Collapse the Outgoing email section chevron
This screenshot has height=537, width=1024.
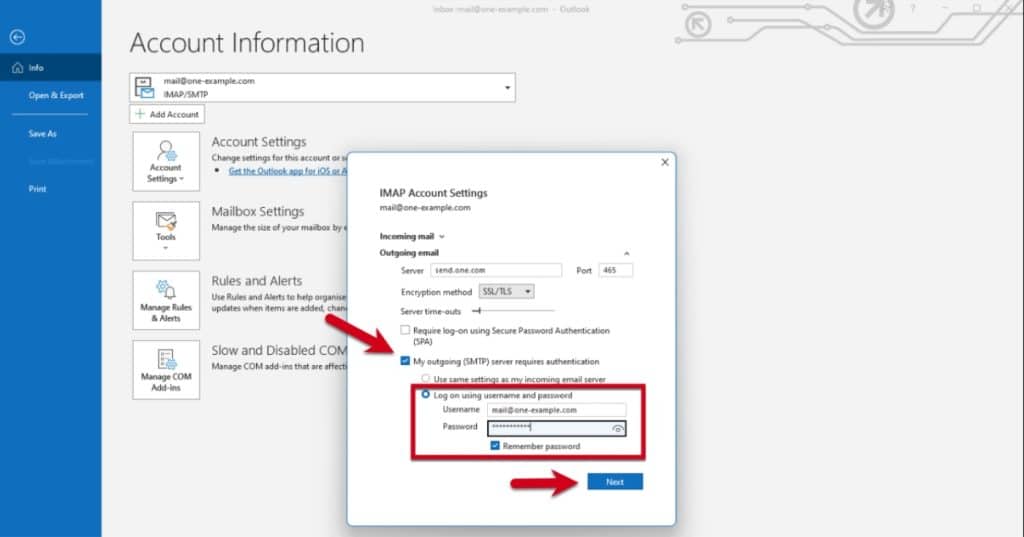[x=626, y=253]
